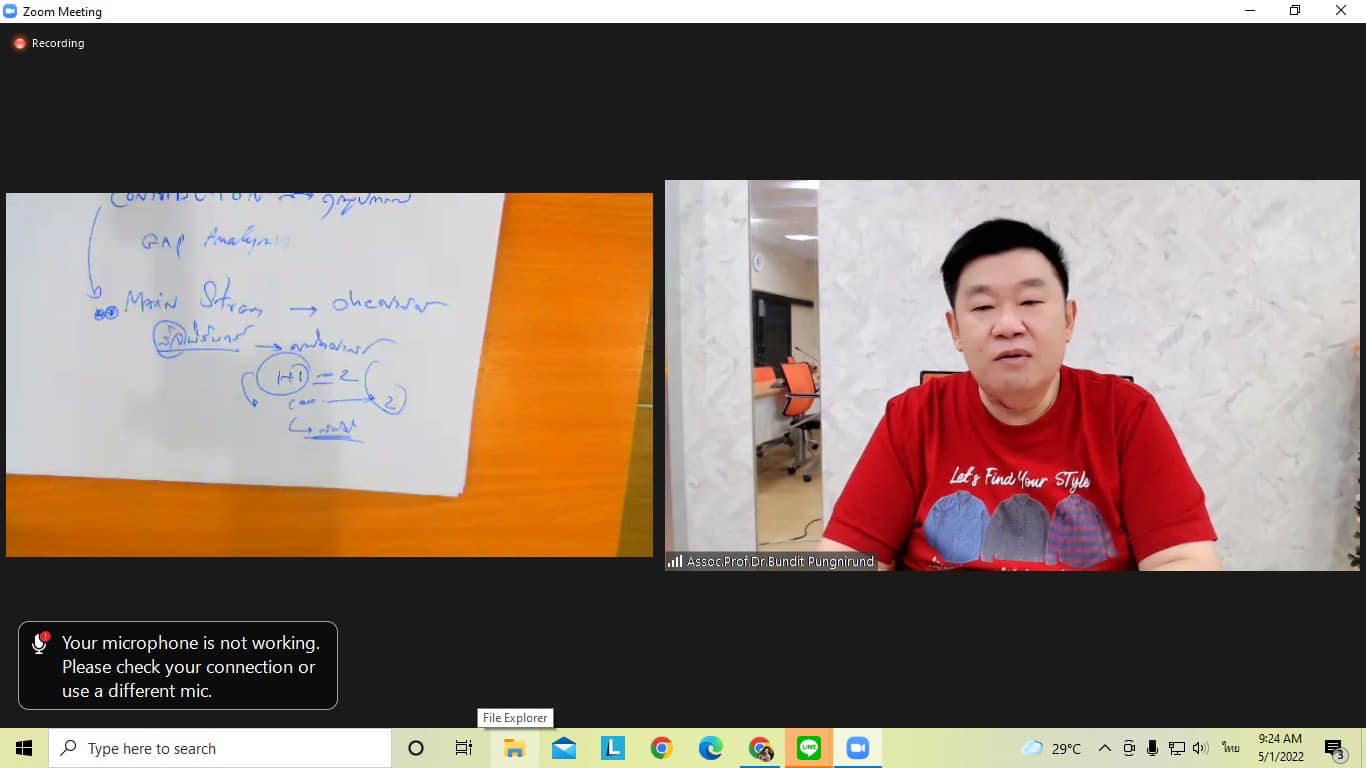
Task: Click the microphone icon in system tray
Action: pos(1153,748)
